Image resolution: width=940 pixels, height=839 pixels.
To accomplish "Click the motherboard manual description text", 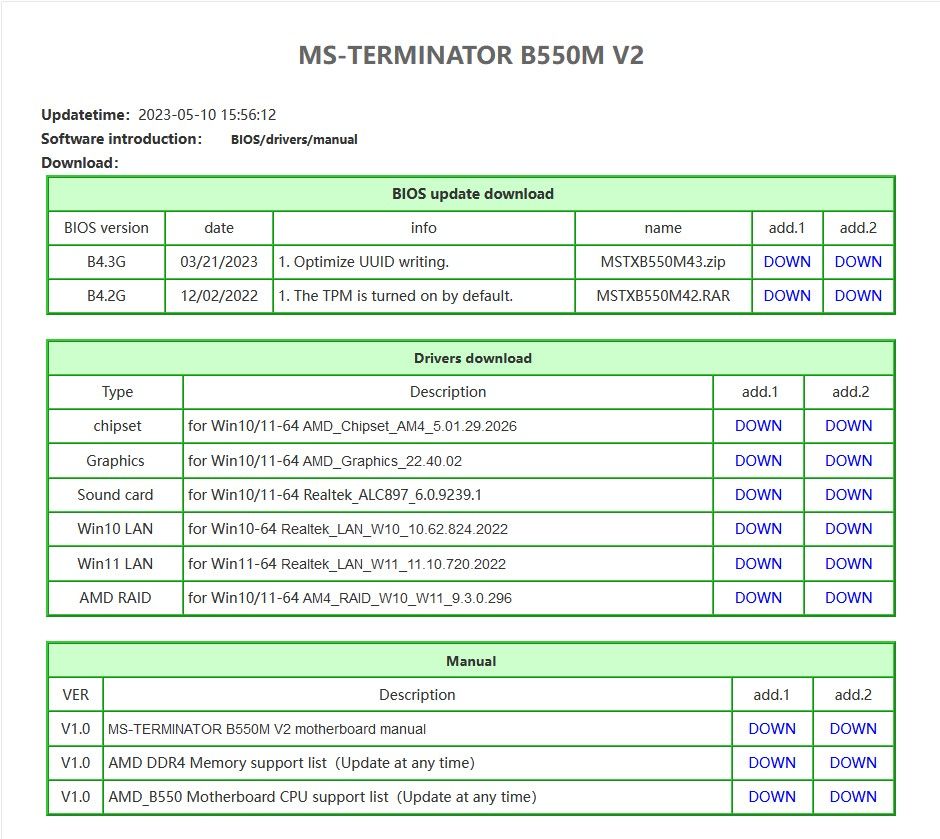I will [267, 729].
